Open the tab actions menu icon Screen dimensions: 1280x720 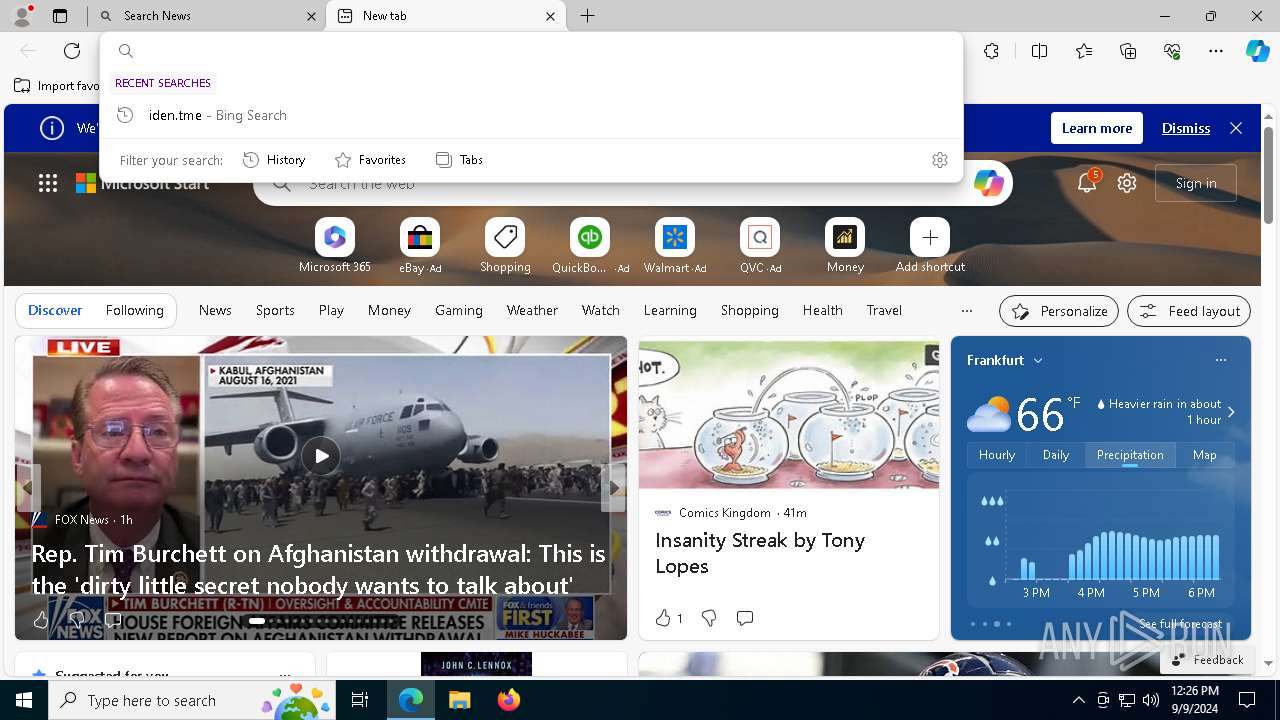(x=60, y=16)
